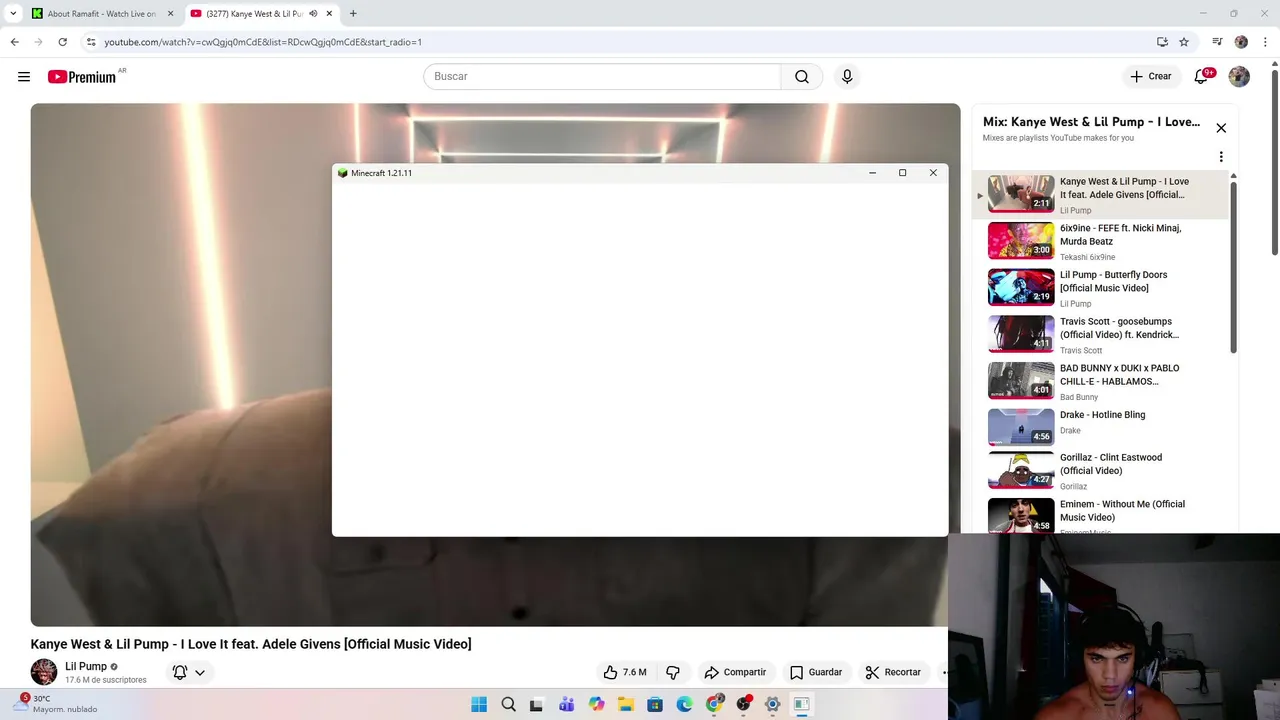The width and height of the screenshot is (1280, 720).
Task: Go to the YouTube Premium home logo
Action: pyautogui.click(x=82, y=77)
